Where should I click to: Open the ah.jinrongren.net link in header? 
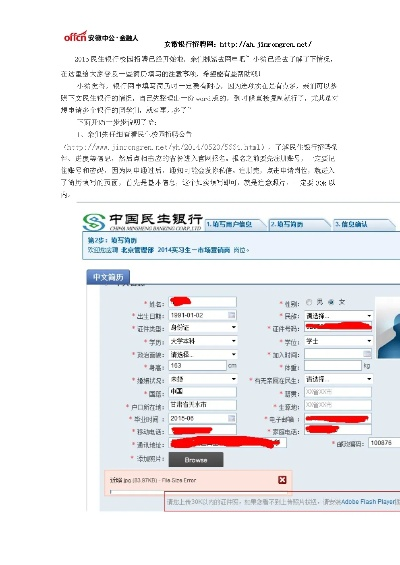click(266, 45)
